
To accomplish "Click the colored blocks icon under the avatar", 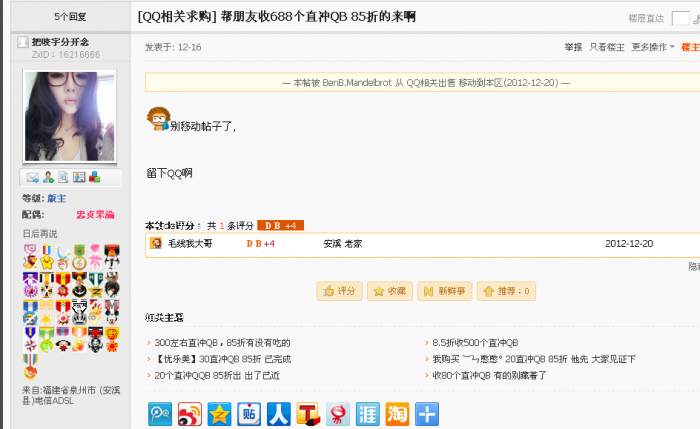I will (x=94, y=177).
